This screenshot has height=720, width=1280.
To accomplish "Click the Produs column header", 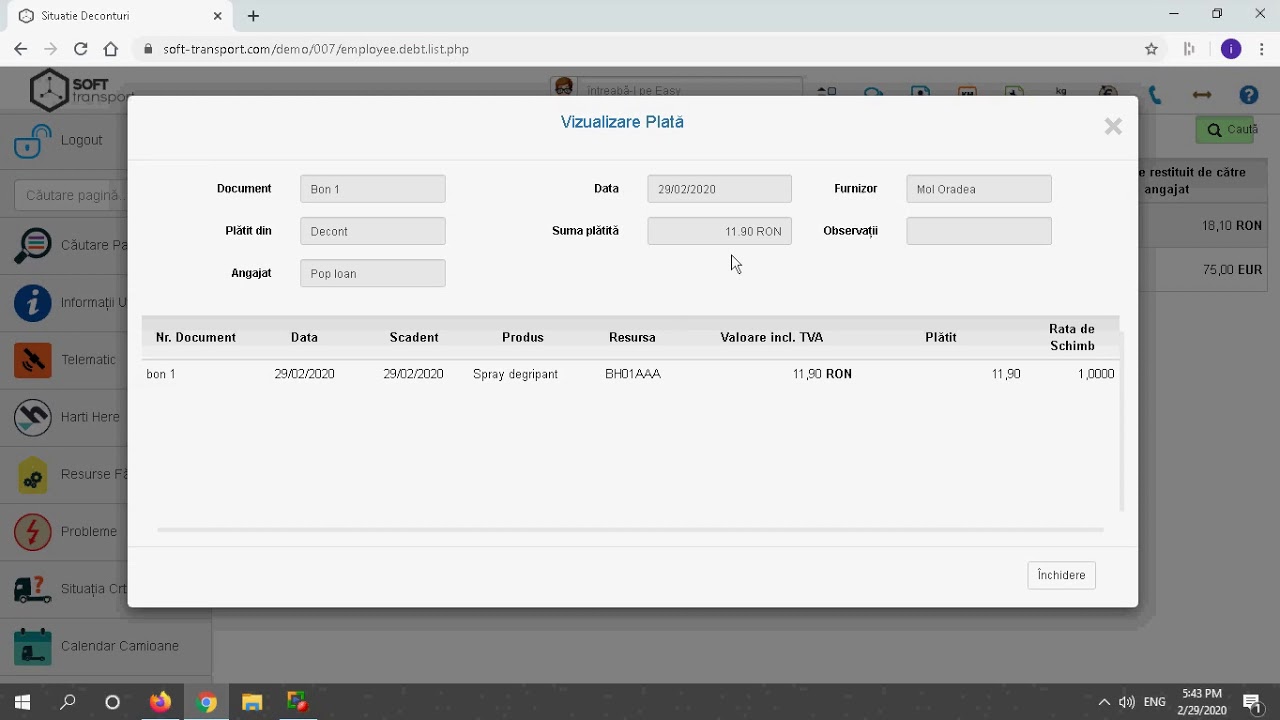I will point(522,337).
